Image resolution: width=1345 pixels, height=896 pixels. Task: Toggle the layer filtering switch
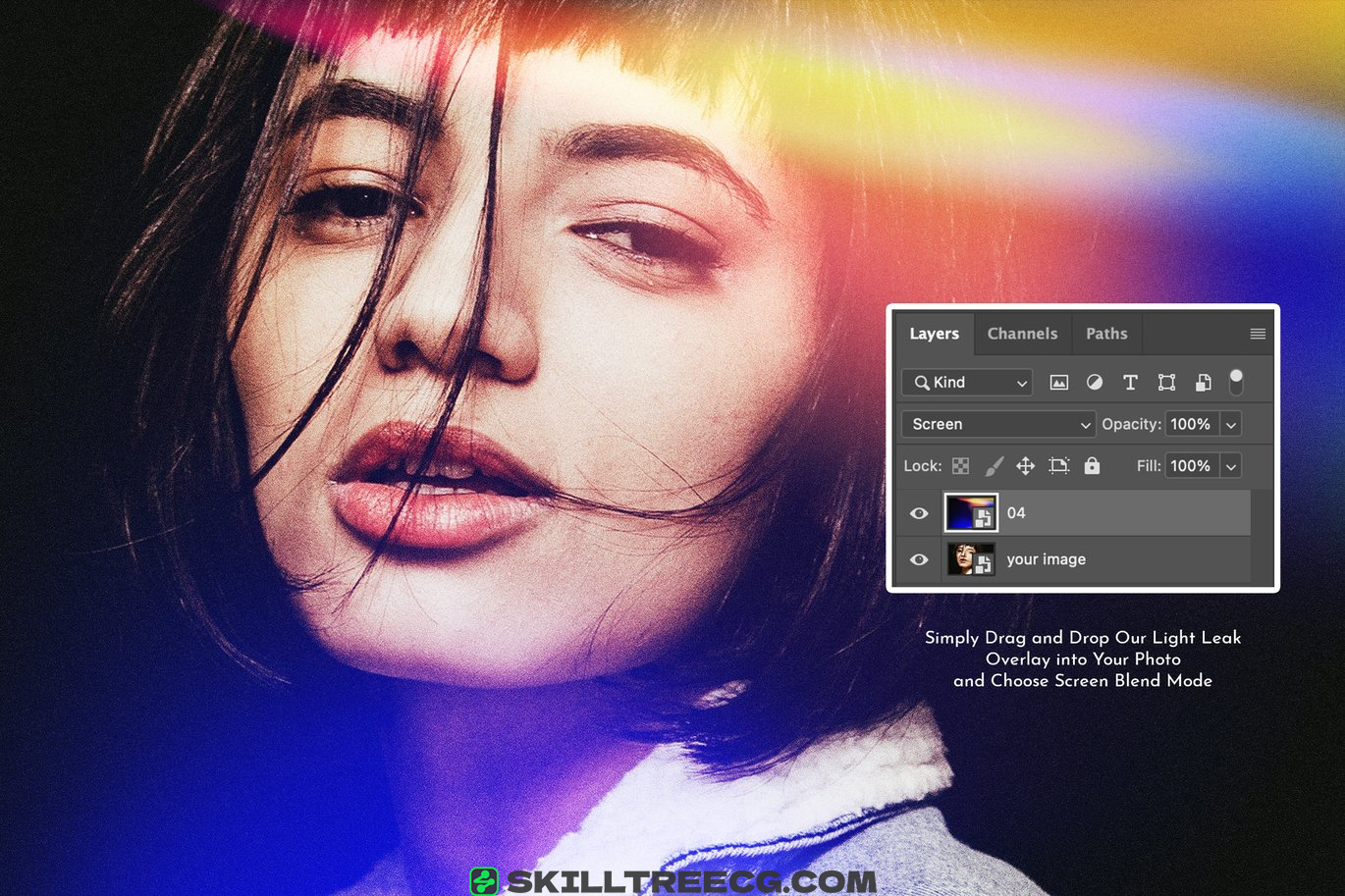coord(1236,382)
